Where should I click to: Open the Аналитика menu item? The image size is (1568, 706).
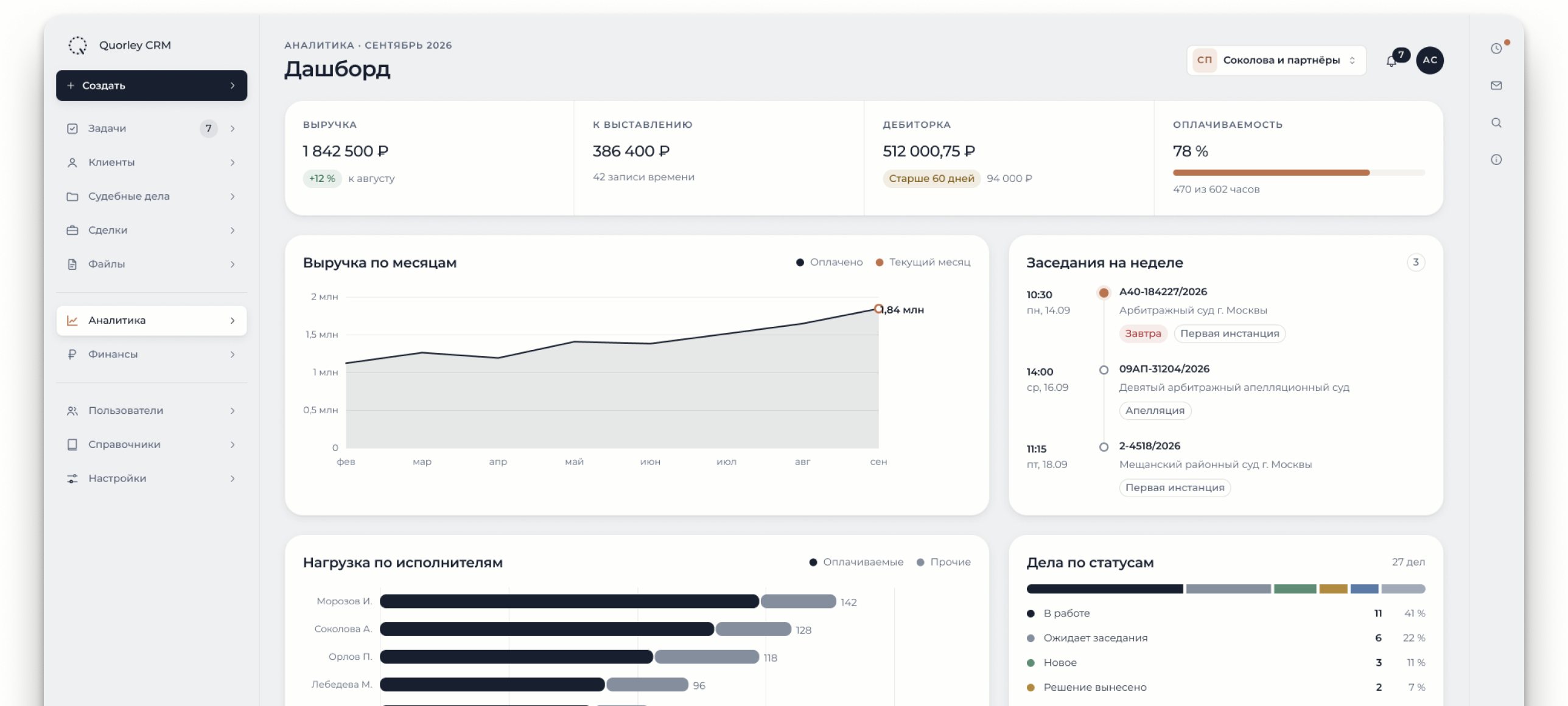(x=152, y=321)
